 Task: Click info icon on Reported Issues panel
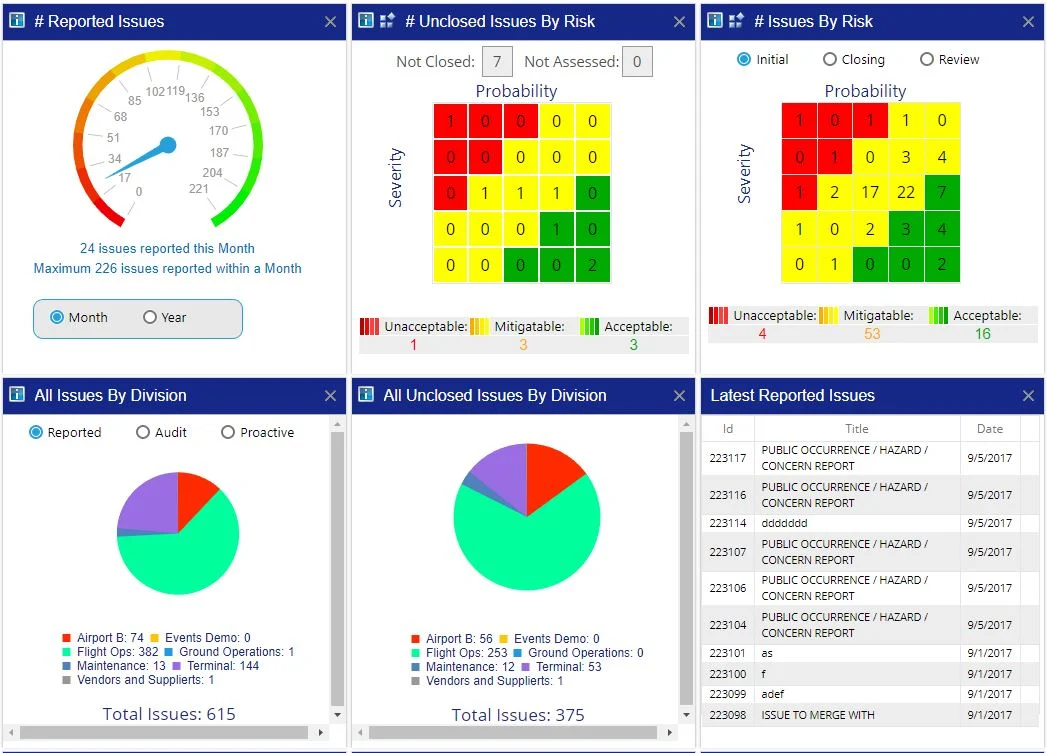tap(17, 21)
